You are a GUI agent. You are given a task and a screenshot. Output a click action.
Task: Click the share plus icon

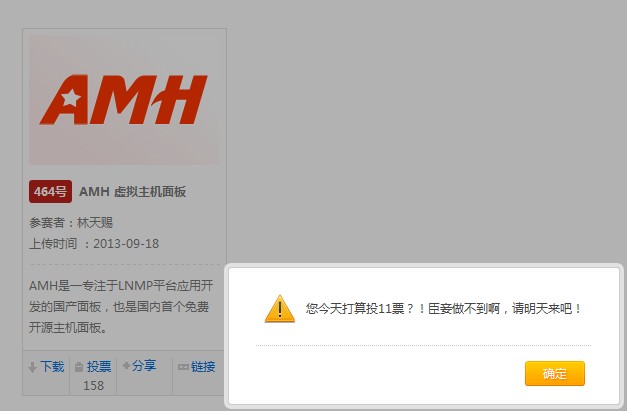(126, 365)
